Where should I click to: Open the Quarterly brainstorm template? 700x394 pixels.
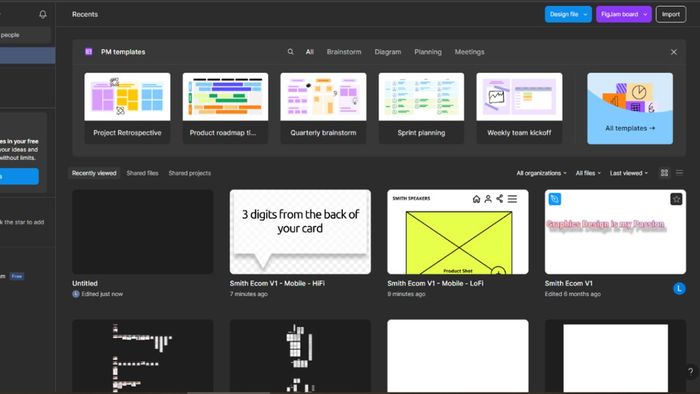point(323,108)
